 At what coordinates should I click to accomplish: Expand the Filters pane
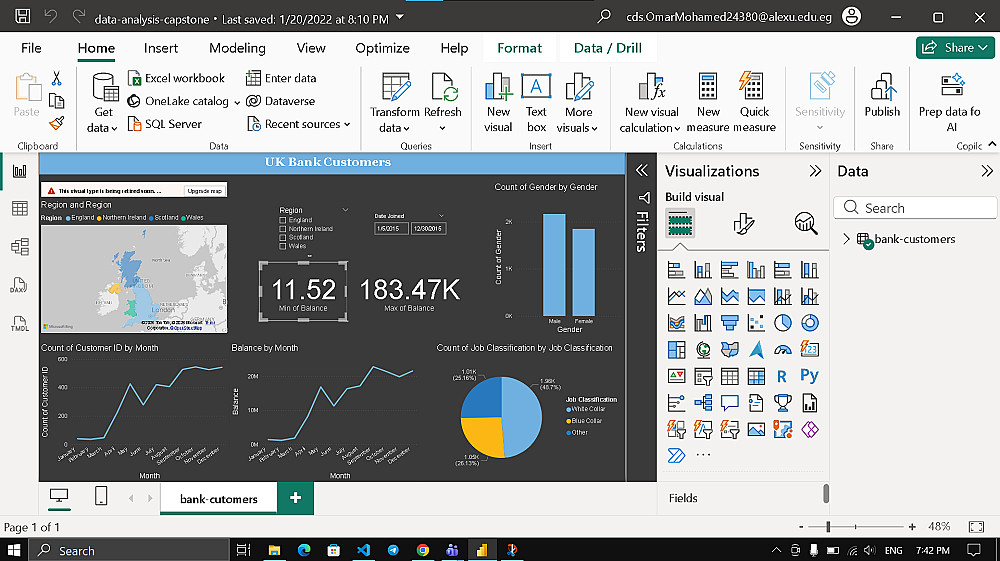tap(642, 170)
